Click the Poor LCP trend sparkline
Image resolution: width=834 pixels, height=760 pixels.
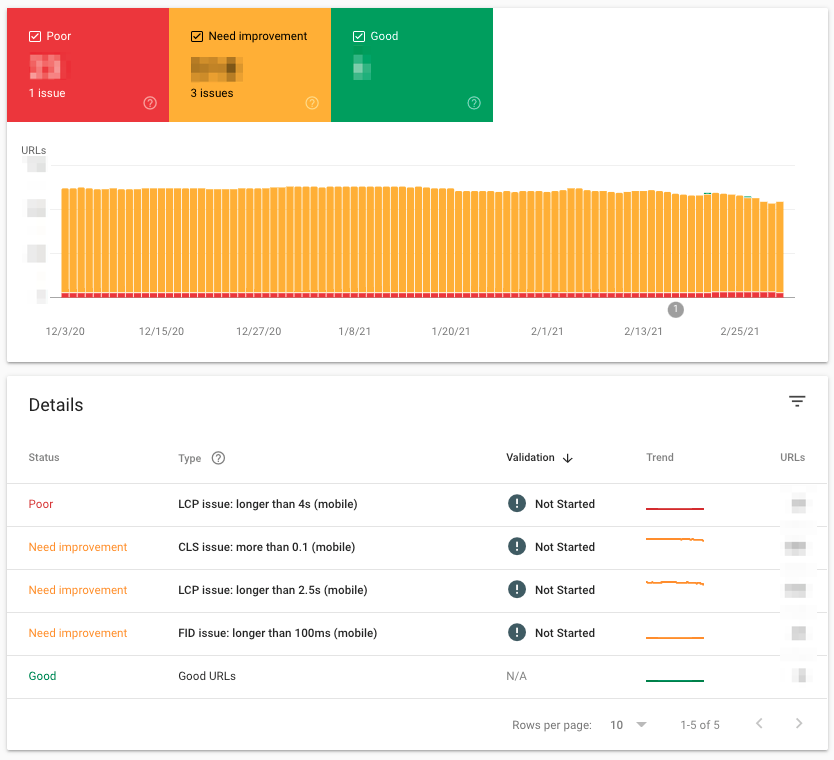point(674,508)
